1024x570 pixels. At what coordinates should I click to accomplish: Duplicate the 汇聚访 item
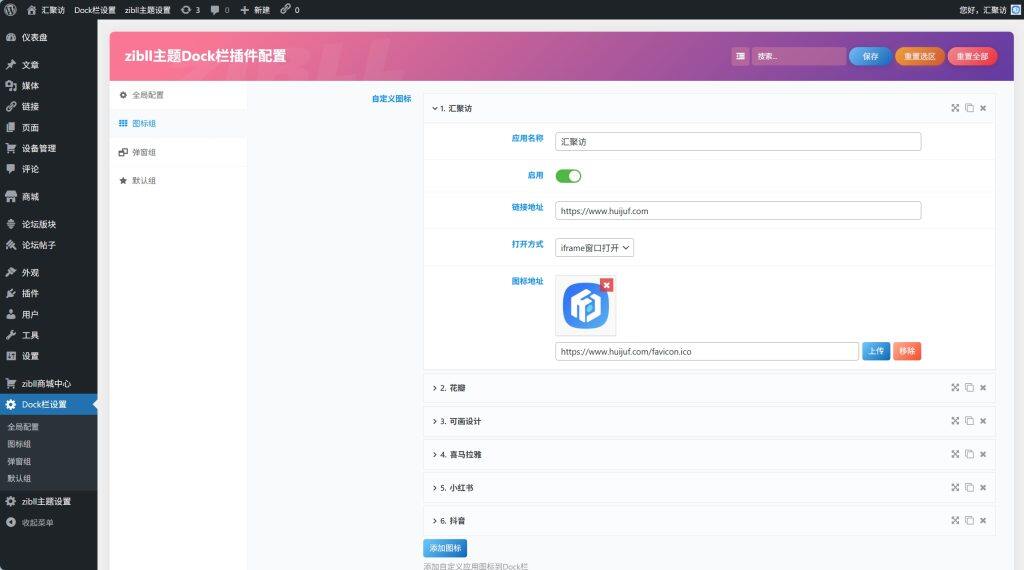tap(969, 108)
